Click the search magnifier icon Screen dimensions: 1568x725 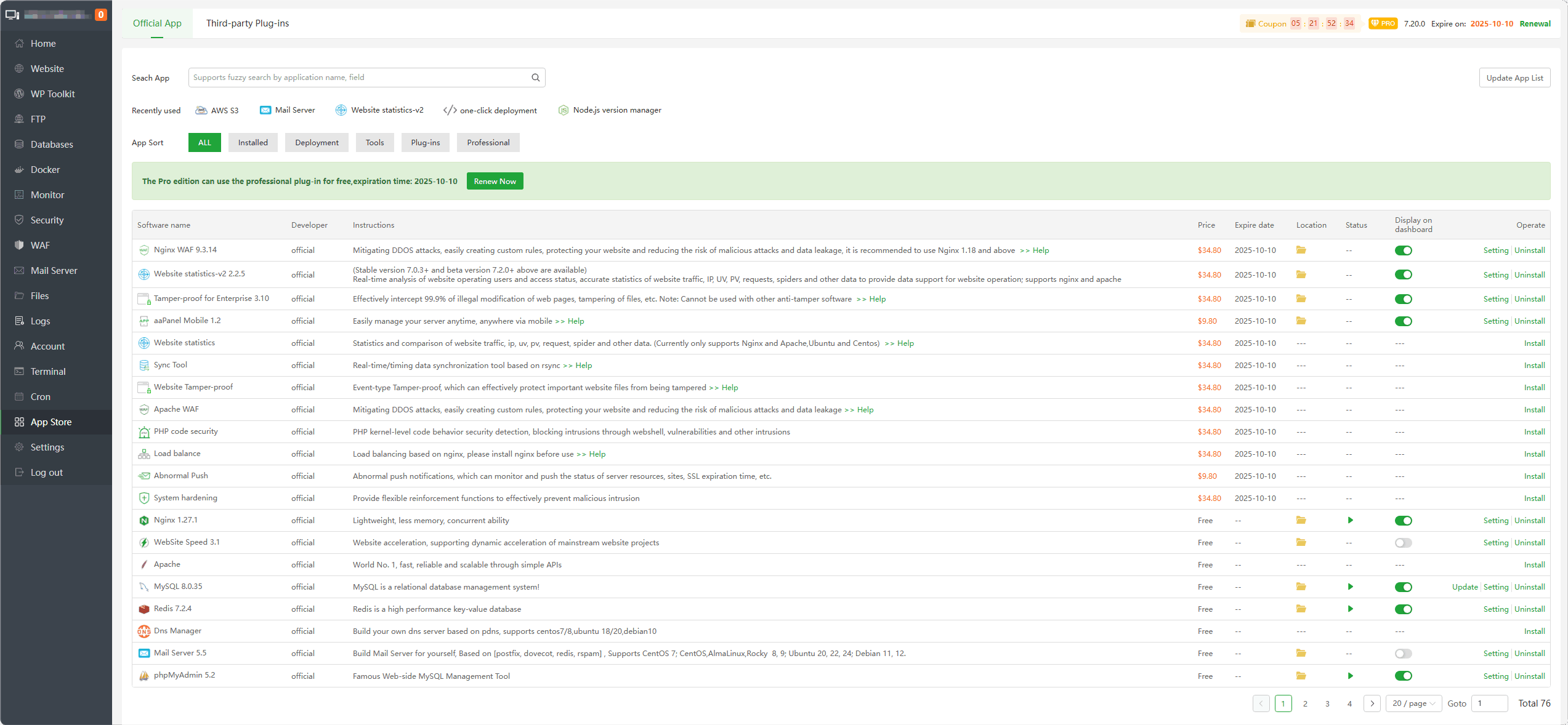535,78
